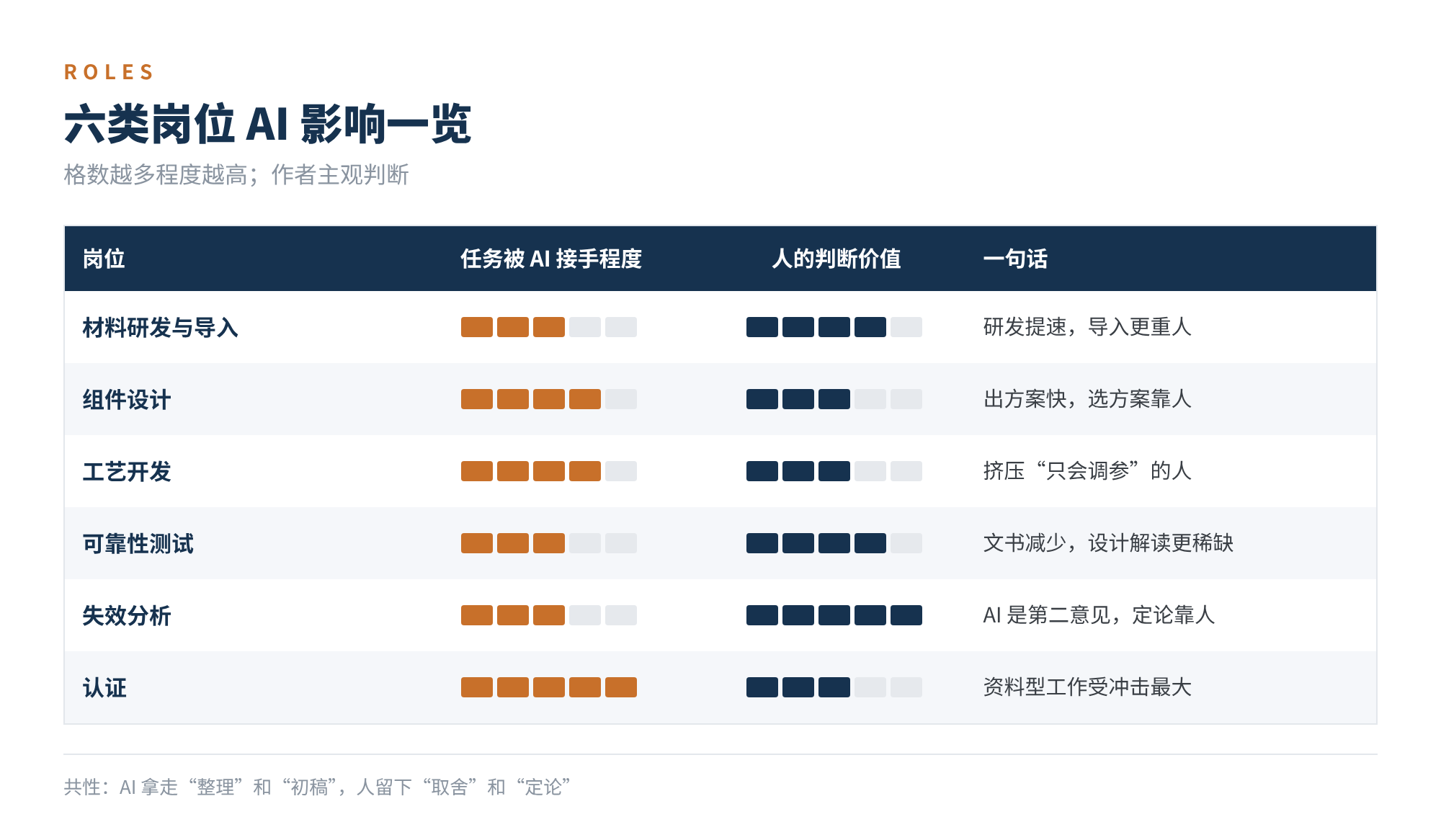
Task: Click the orange AI-takeover bar in 工艺开发 row
Action: pyautogui.click(x=549, y=471)
